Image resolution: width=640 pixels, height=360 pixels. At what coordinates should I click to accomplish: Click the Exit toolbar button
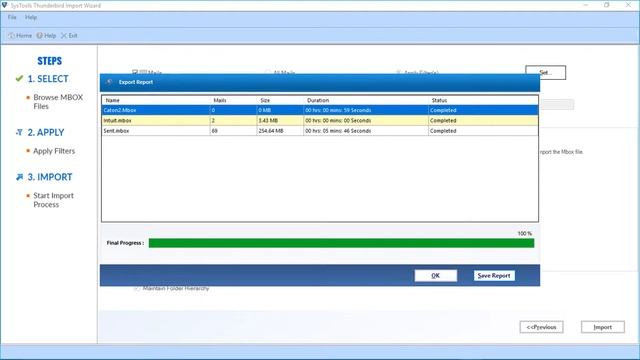click(69, 36)
